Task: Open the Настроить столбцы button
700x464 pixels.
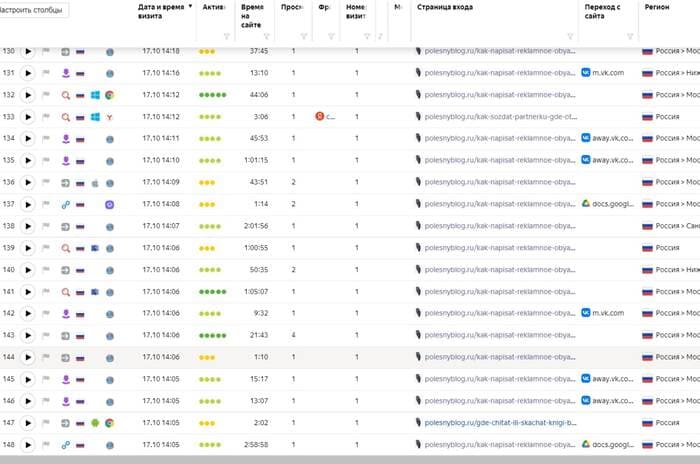Action: [32, 10]
